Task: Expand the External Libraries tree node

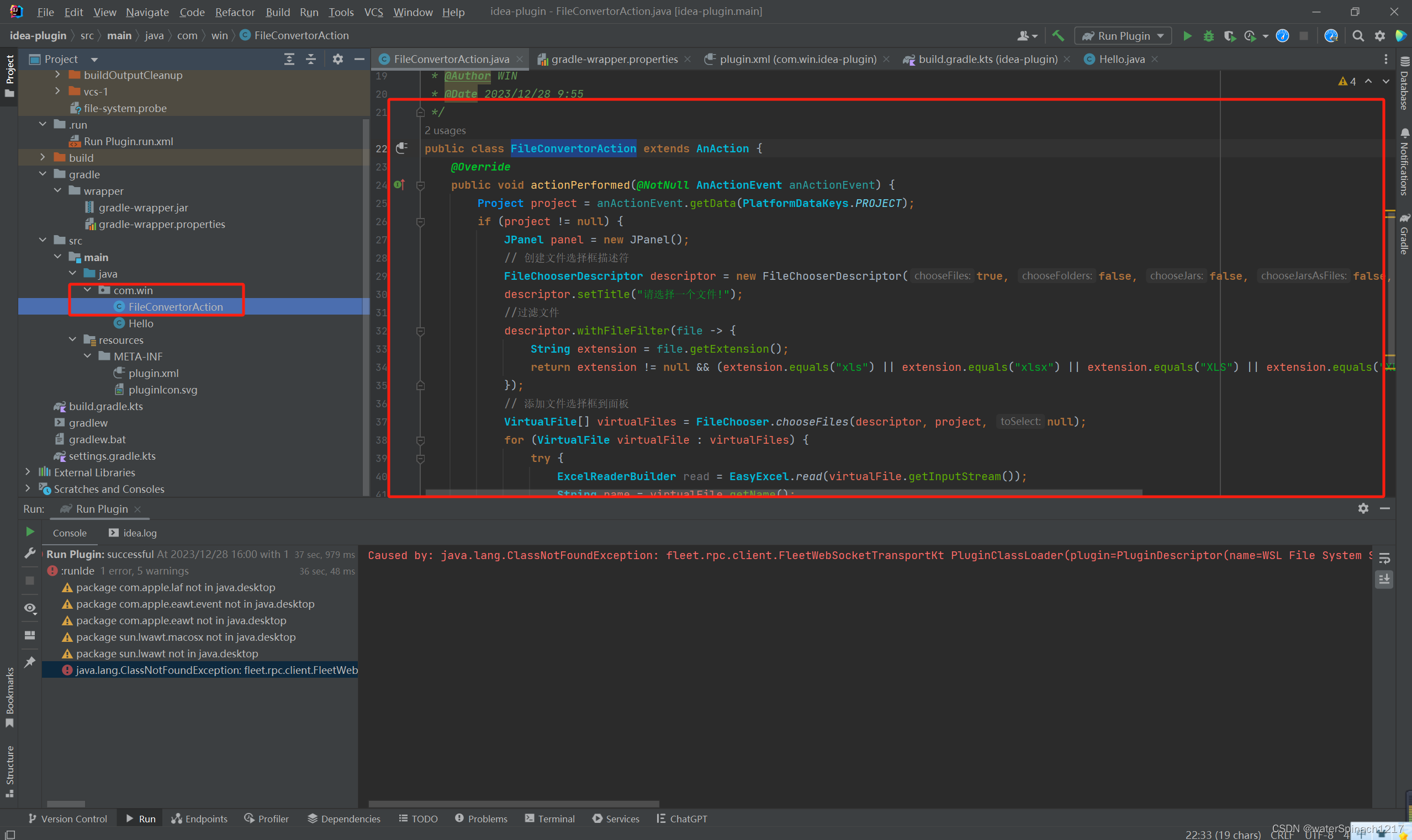Action: tap(28, 472)
